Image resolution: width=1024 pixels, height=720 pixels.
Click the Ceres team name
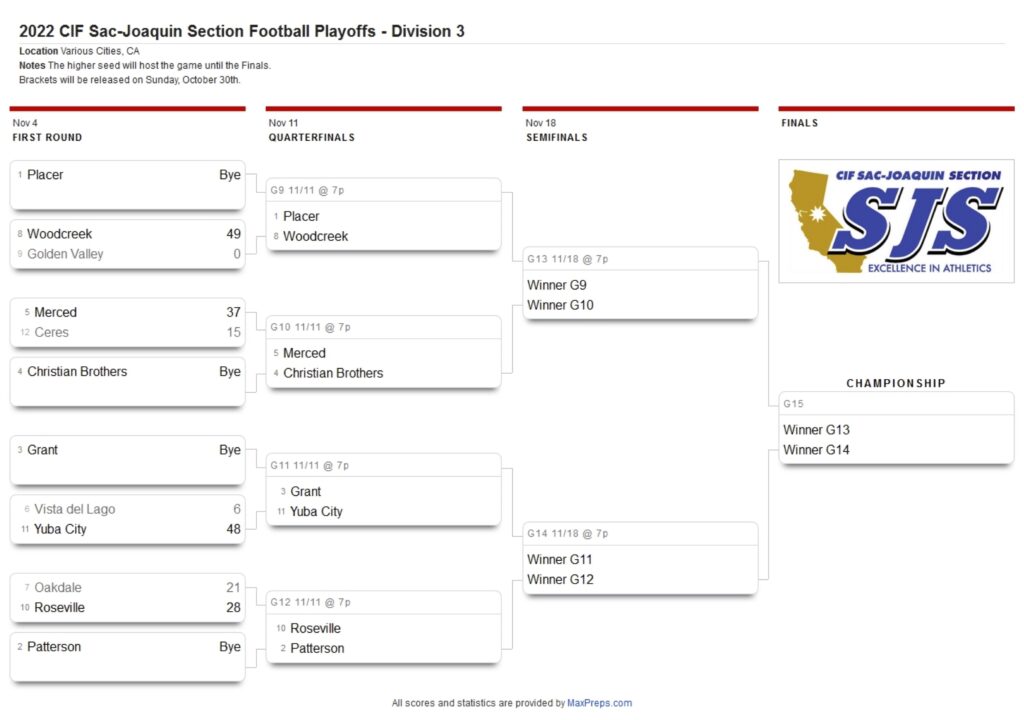point(52,333)
